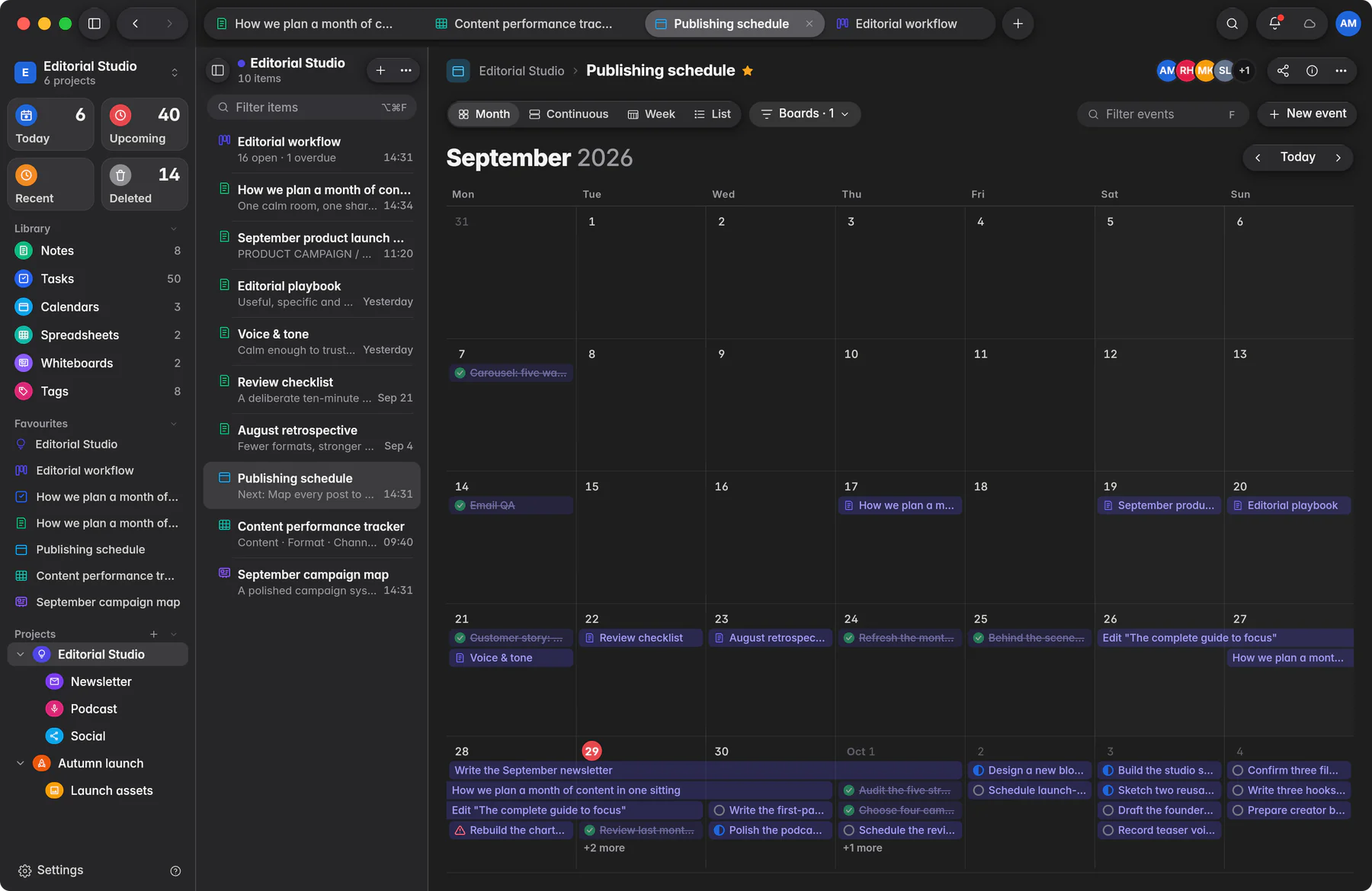Screen dimensions: 1372x891
Task: Add a new tab with plus button
Action: (1018, 24)
